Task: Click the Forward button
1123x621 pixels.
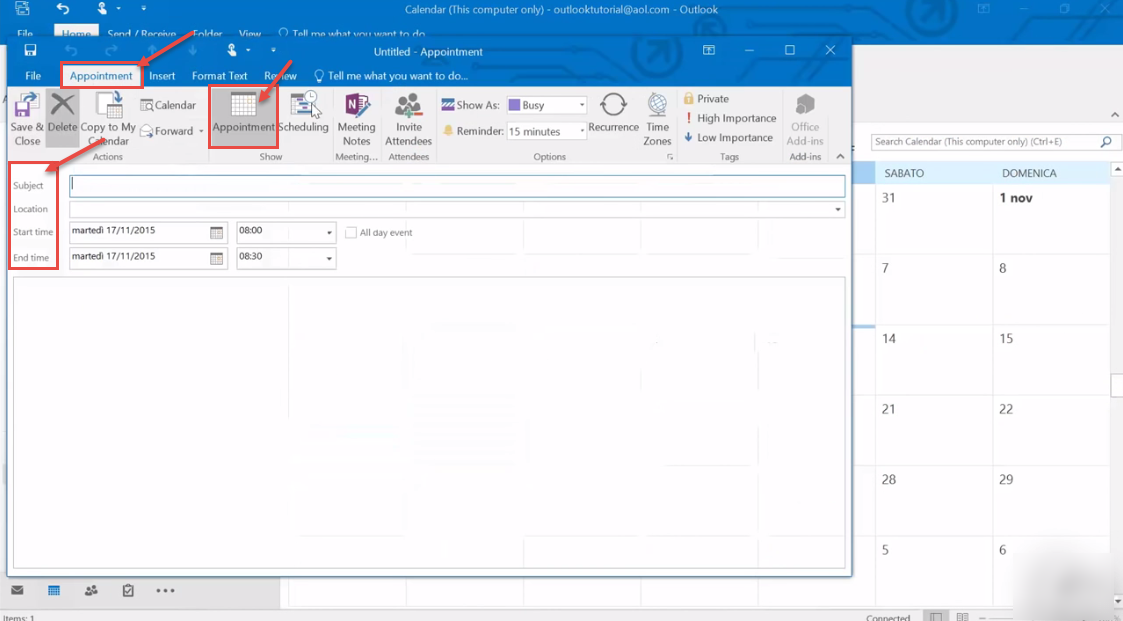Action: [172, 131]
